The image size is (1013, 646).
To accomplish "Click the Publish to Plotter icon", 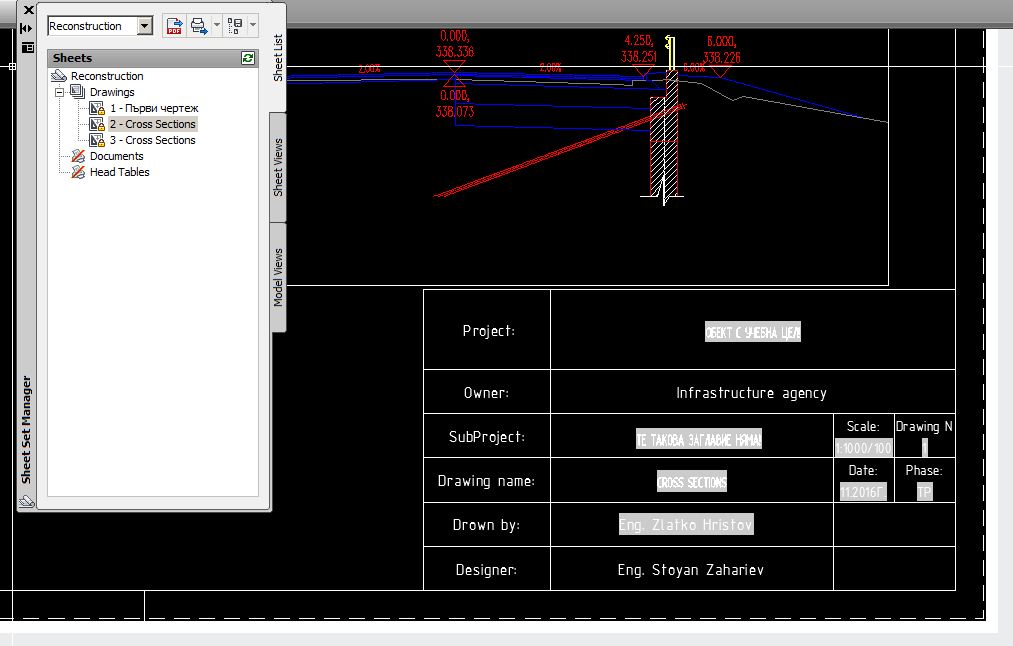I will [x=200, y=27].
